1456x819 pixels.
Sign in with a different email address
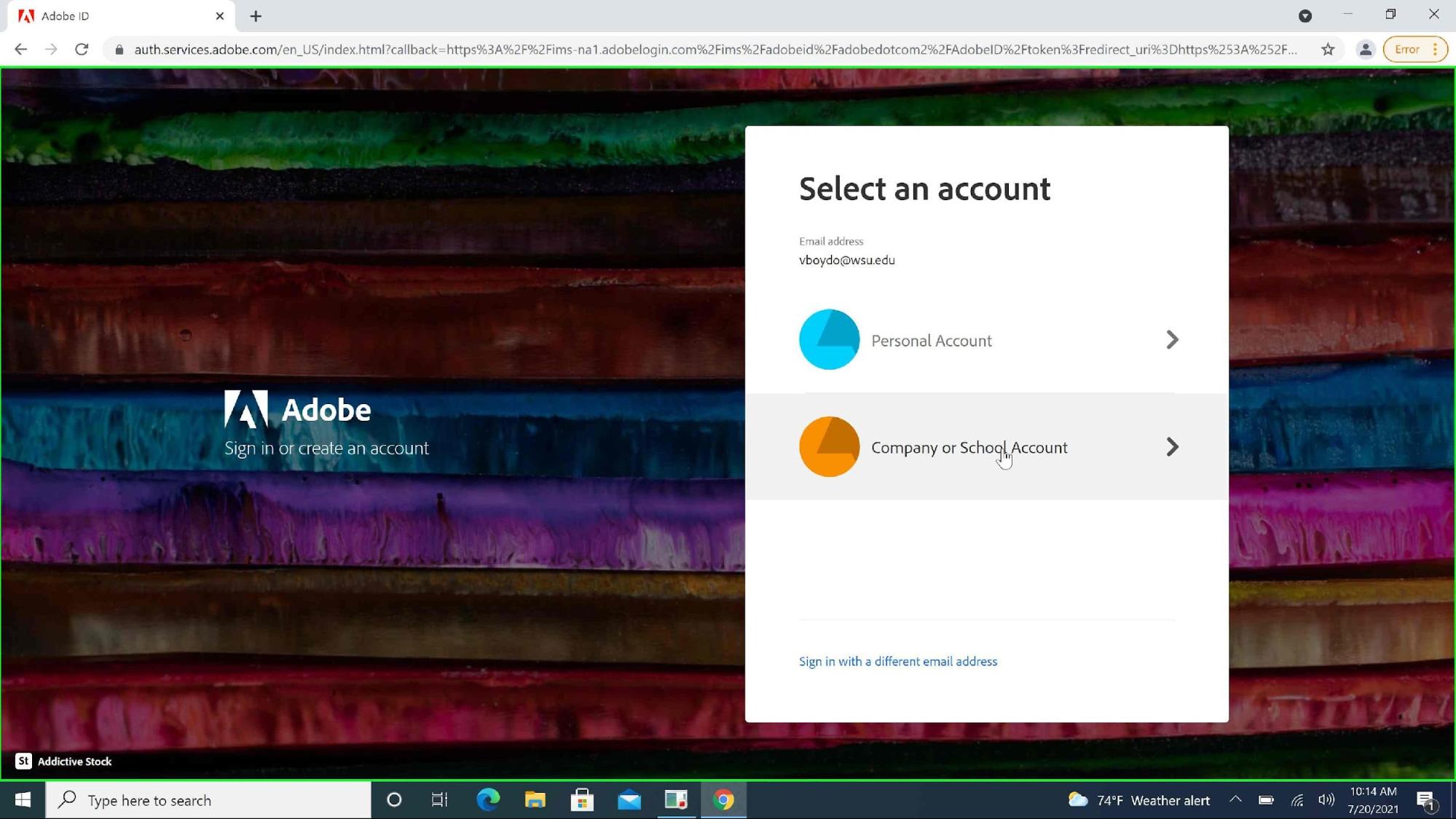897,661
